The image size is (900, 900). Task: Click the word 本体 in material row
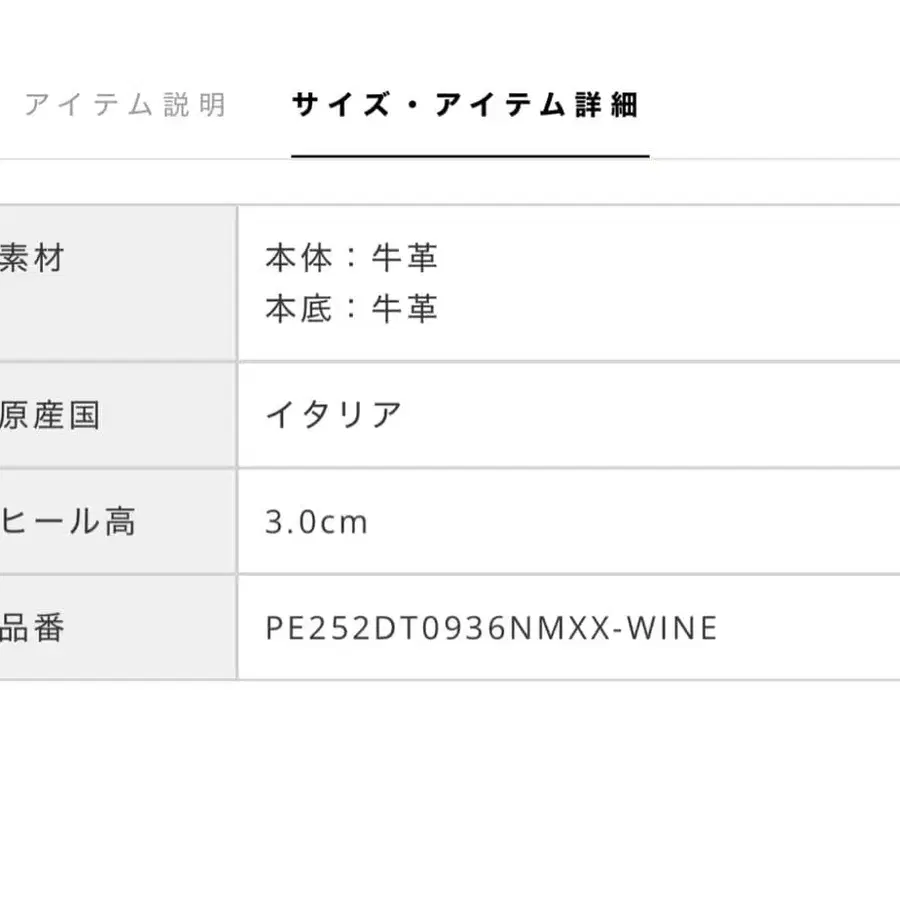point(298,260)
